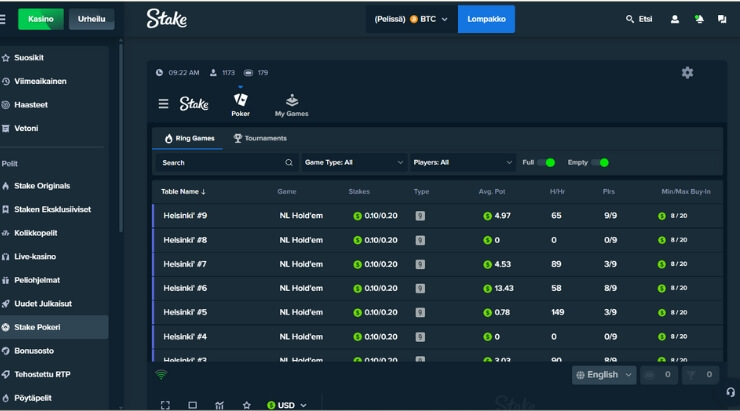Click the Stake logo inside poker lobby
The width and height of the screenshot is (740, 411).
tap(194, 103)
